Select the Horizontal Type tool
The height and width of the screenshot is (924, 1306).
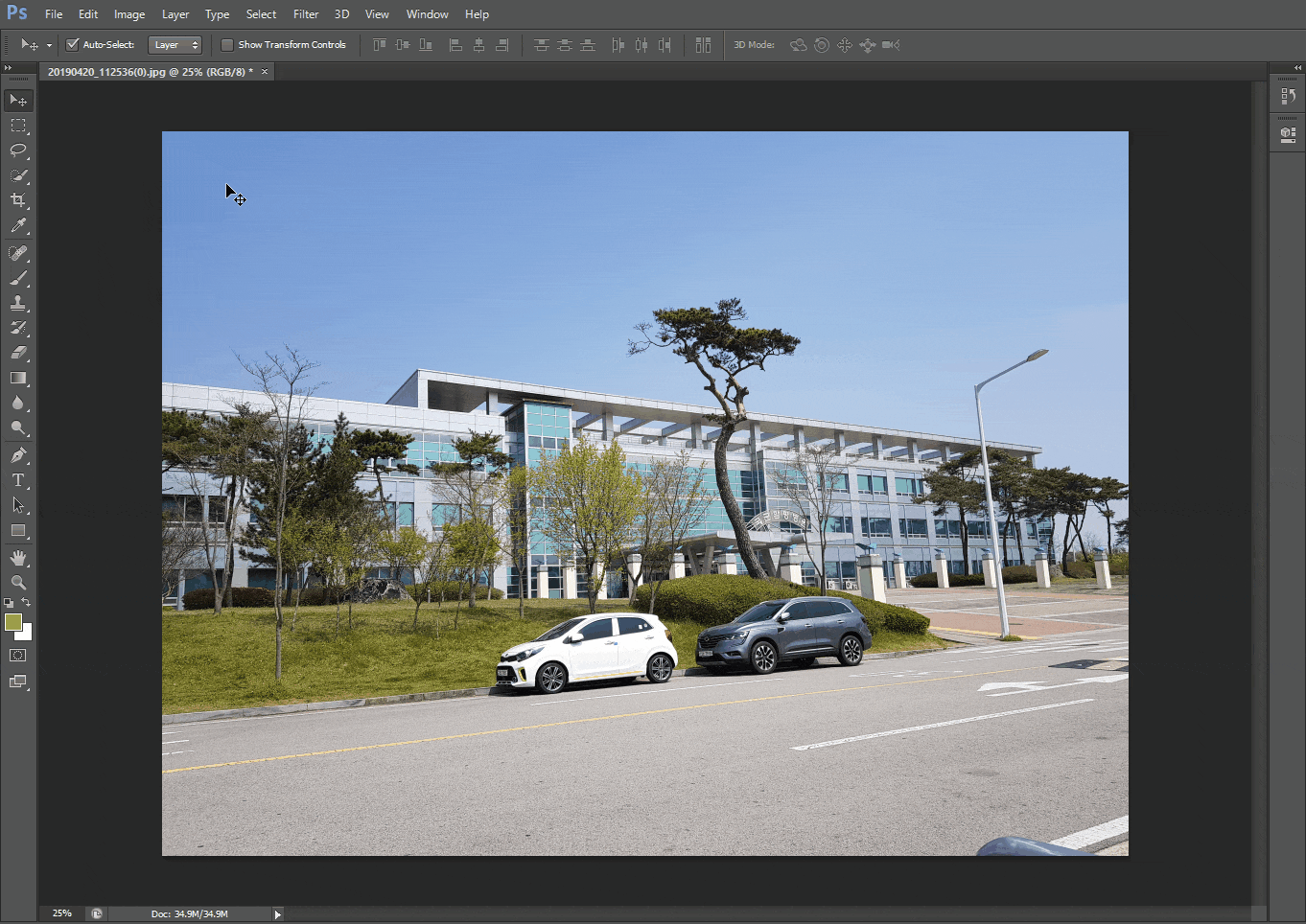(18, 480)
